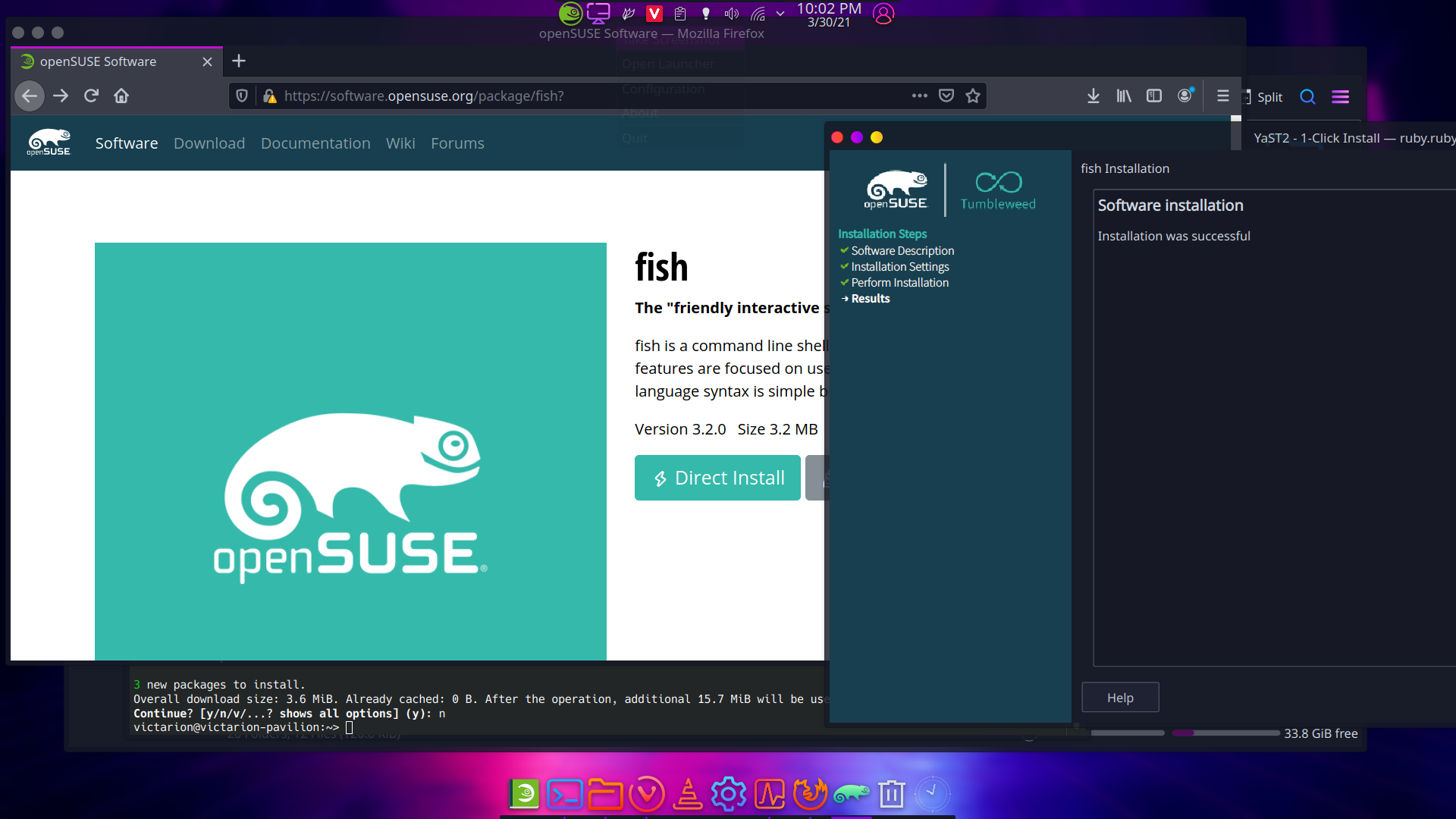Close the openSUSE Software tab
Image resolution: width=1456 pixels, height=819 pixels.
point(207,61)
